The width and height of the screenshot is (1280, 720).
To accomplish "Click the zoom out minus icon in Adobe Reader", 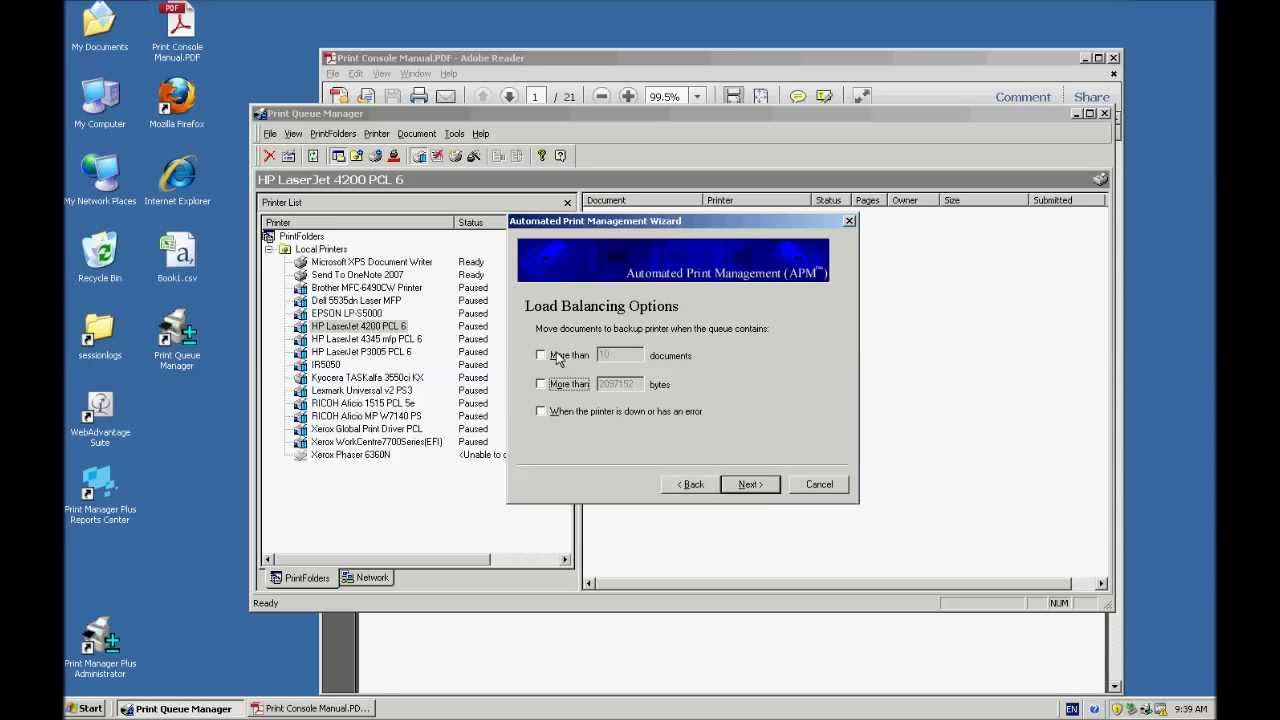I will click(601, 96).
